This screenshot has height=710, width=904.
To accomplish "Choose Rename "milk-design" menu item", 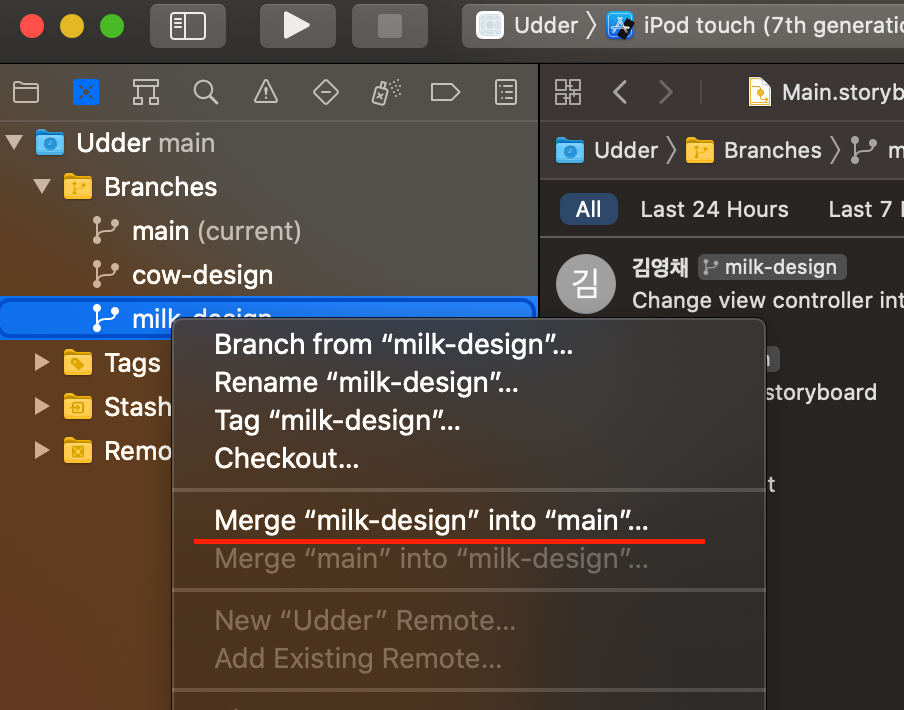I will [469, 383].
